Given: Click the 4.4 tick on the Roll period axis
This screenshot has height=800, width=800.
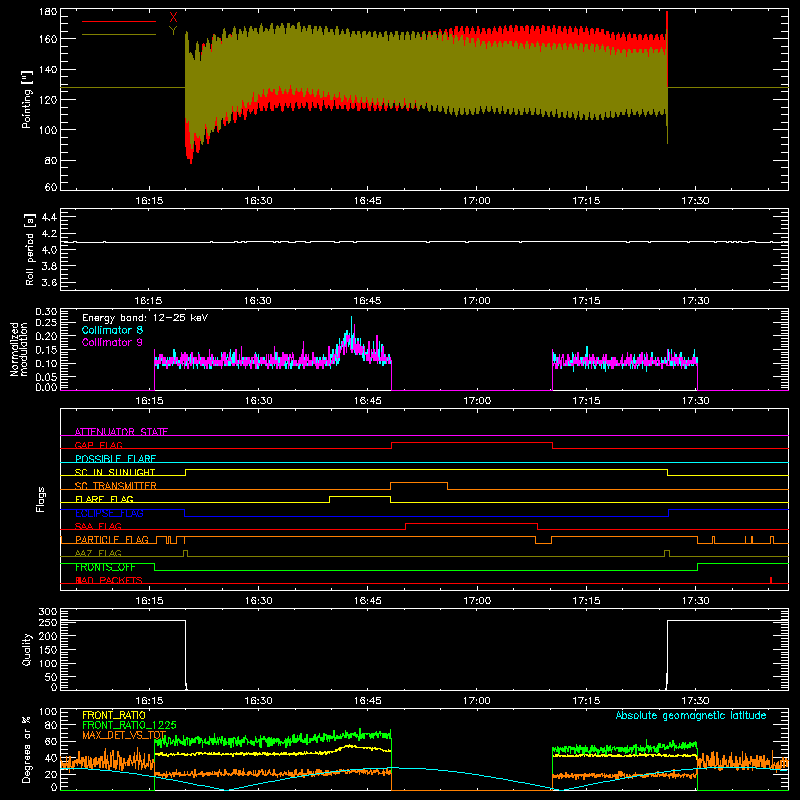Looking at the screenshot, I should point(49,217).
